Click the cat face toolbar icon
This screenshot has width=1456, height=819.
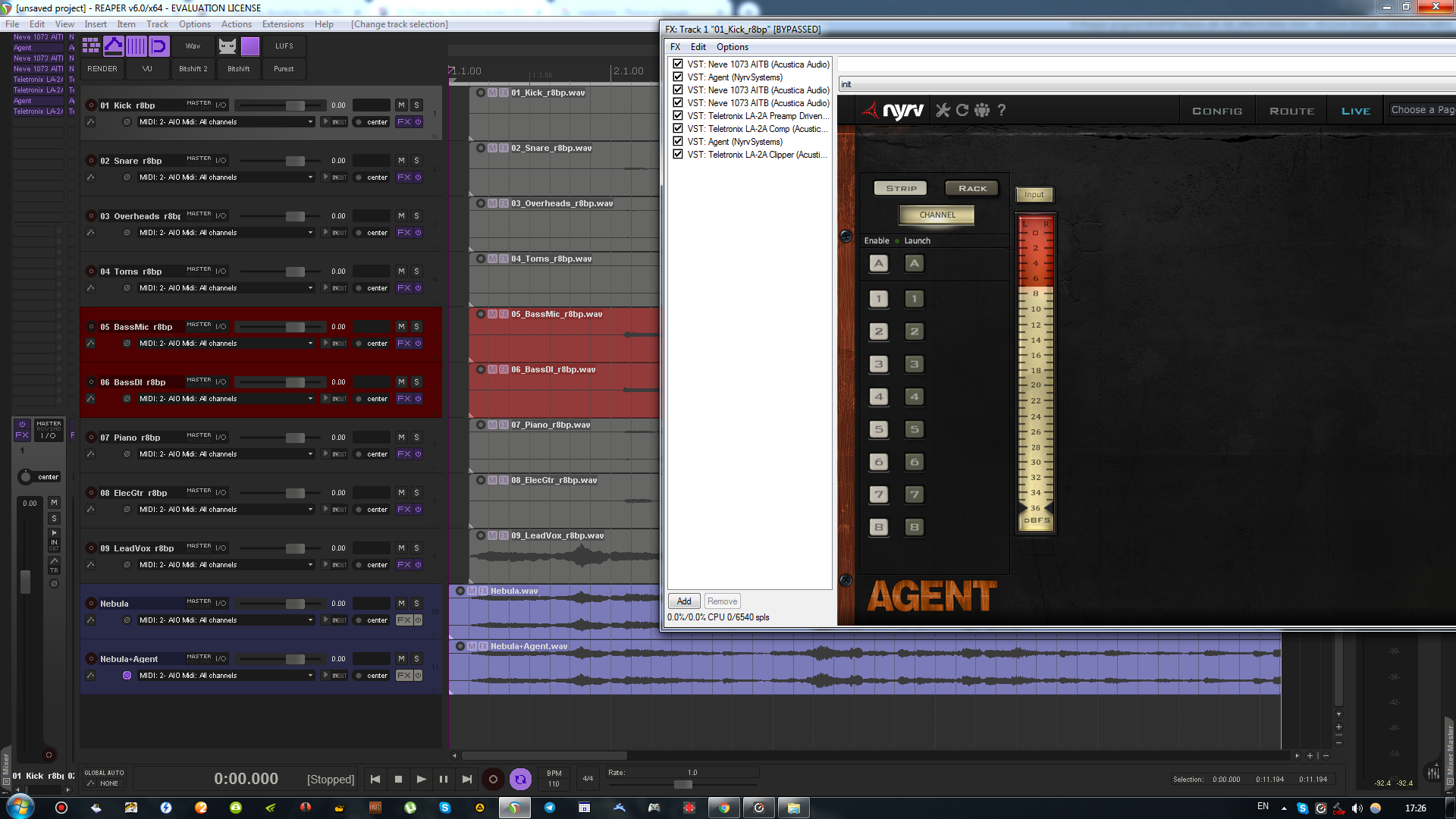227,46
